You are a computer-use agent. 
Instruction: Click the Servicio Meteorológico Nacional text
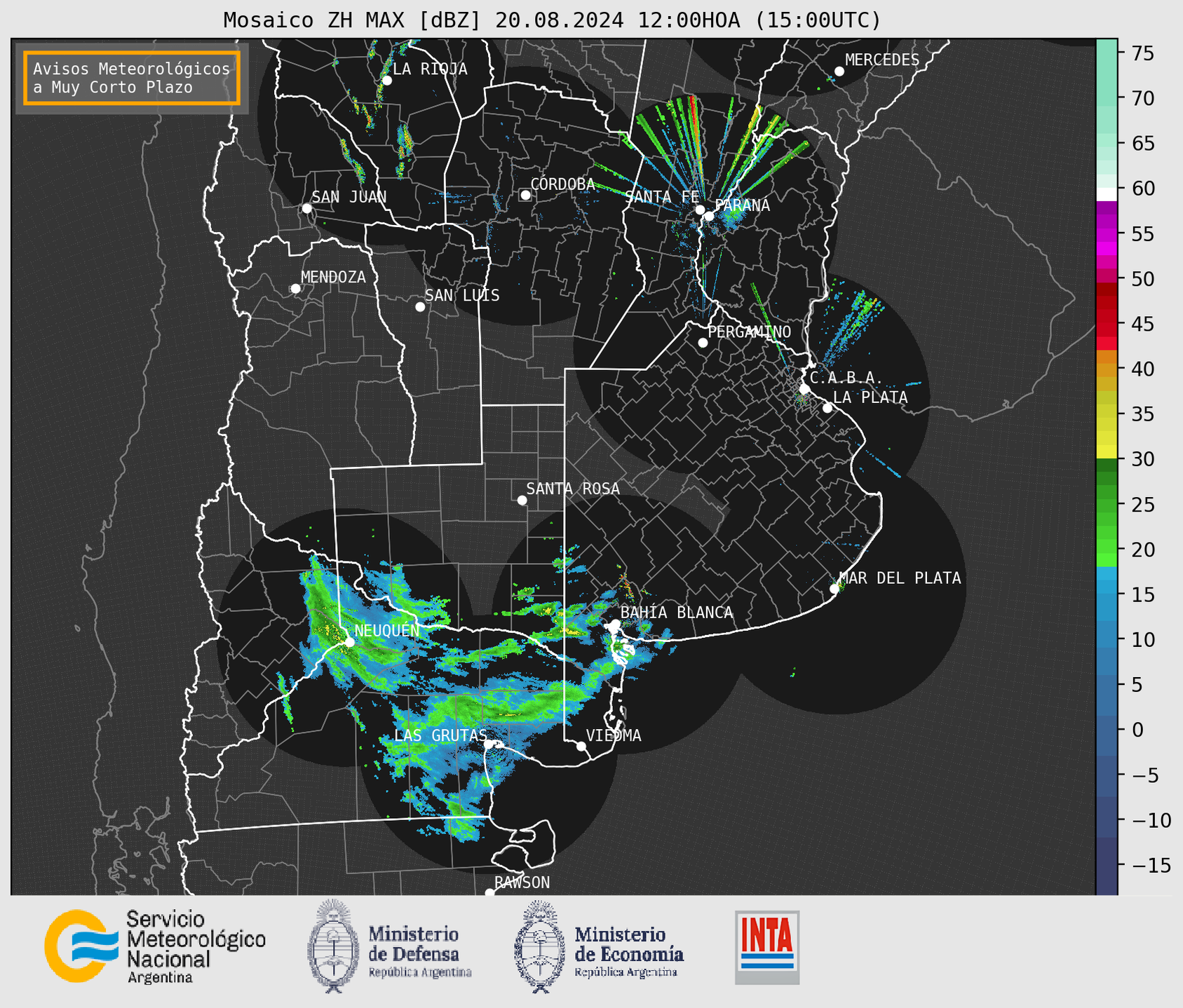click(196, 946)
